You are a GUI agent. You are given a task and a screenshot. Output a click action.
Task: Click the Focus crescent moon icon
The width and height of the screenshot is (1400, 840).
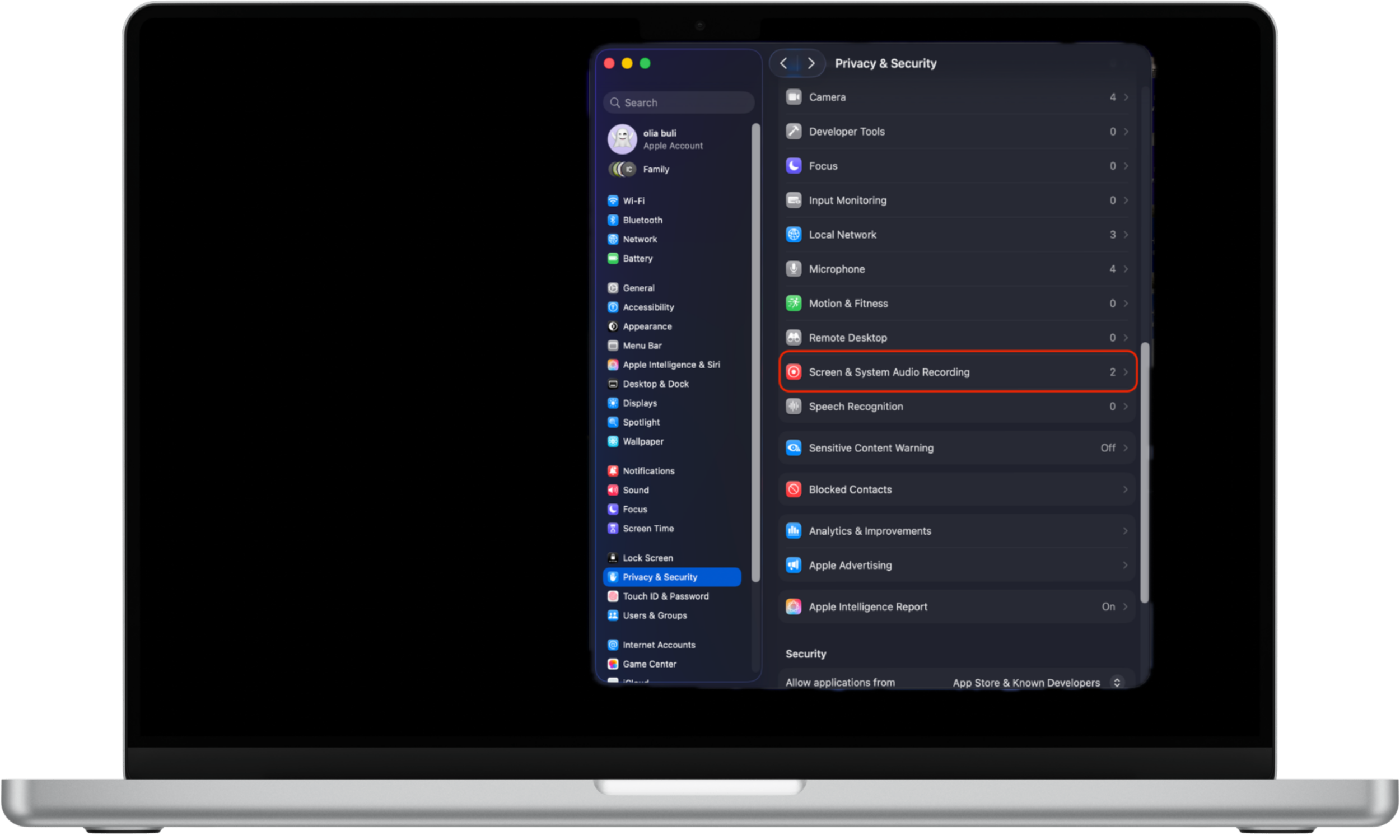tap(794, 166)
